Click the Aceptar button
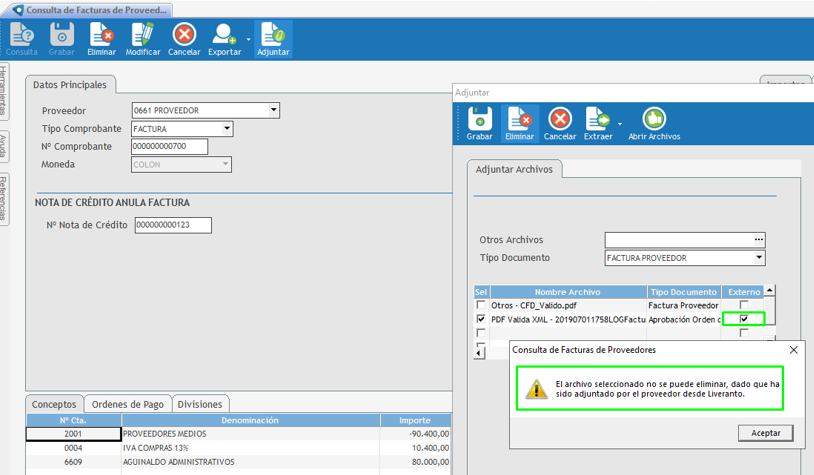Image resolution: width=814 pixels, height=475 pixels. pyautogui.click(x=766, y=433)
